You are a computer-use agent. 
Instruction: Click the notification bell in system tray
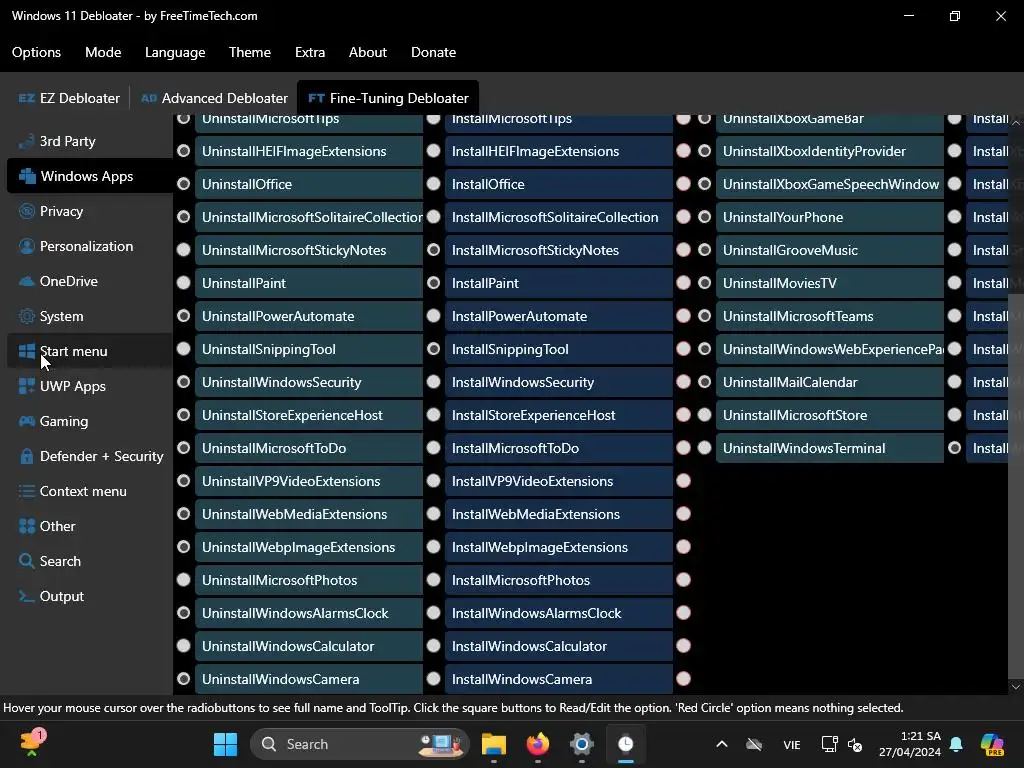point(956,744)
